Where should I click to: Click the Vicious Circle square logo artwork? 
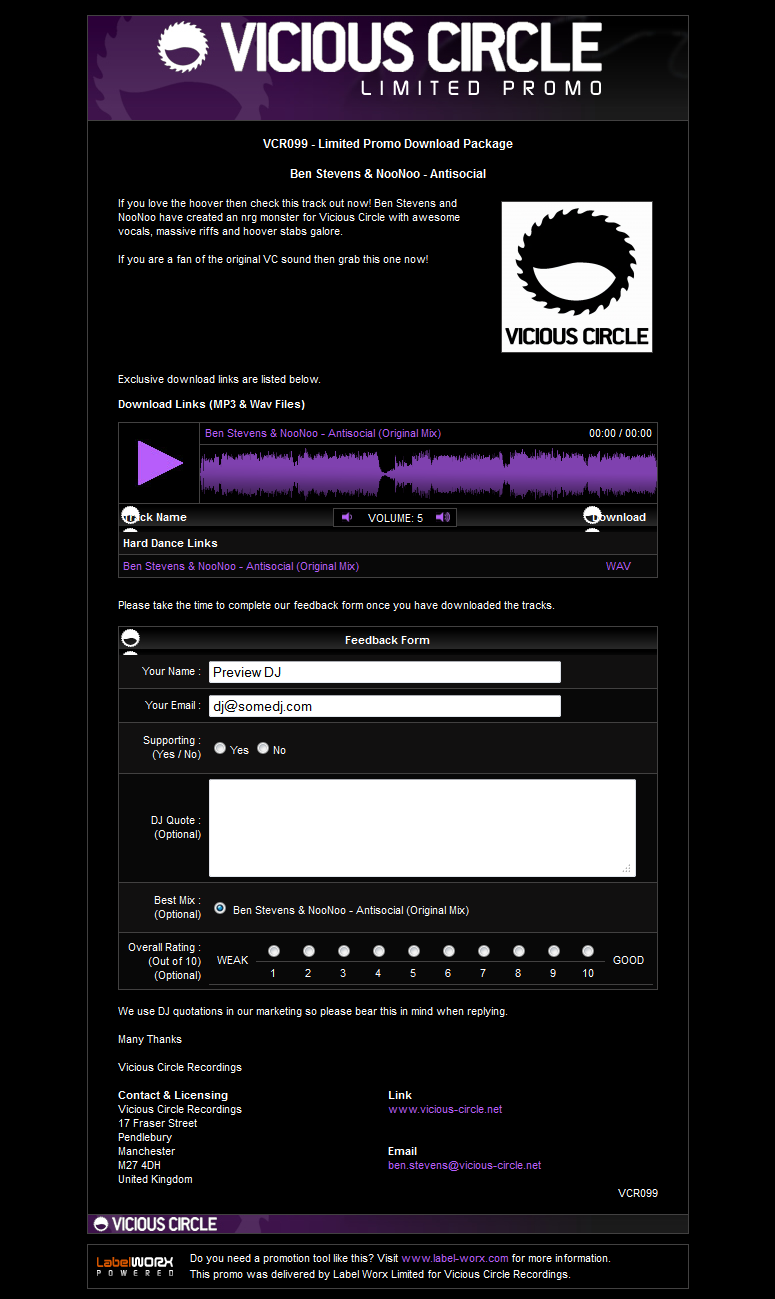tap(577, 277)
